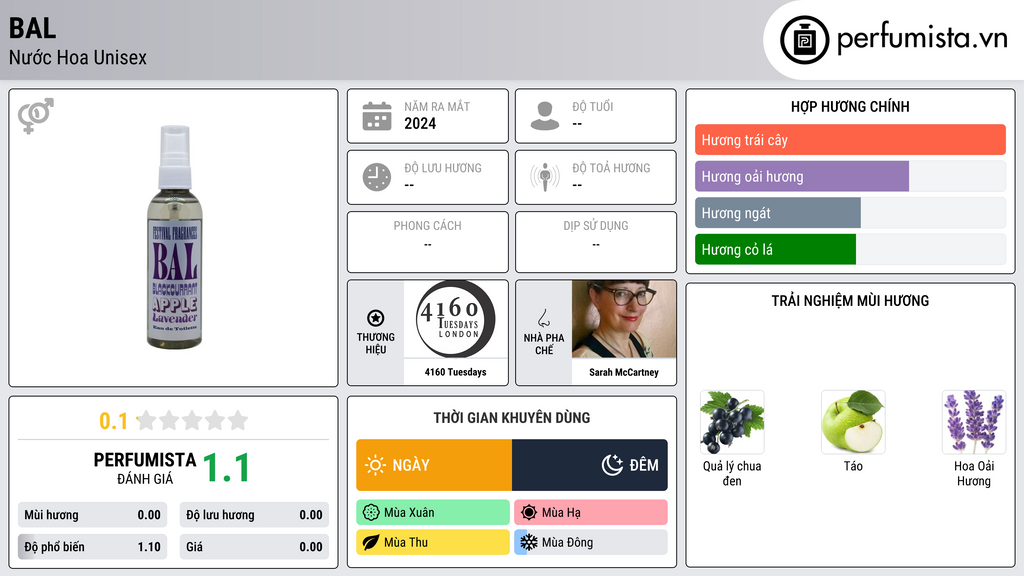Click the Hương ngát accord bar
This screenshot has height=576, width=1024.
coord(850,213)
